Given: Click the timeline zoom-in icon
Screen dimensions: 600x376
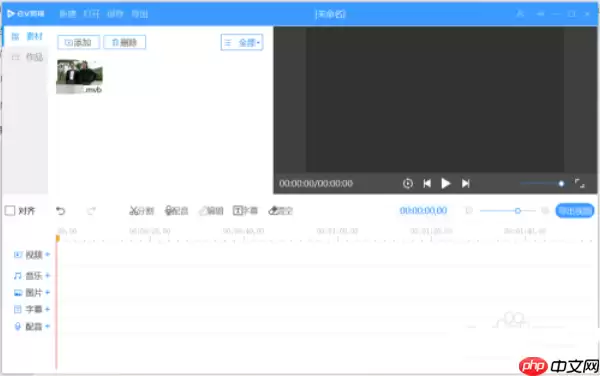Looking at the screenshot, I should pyautogui.click(x=545, y=211).
